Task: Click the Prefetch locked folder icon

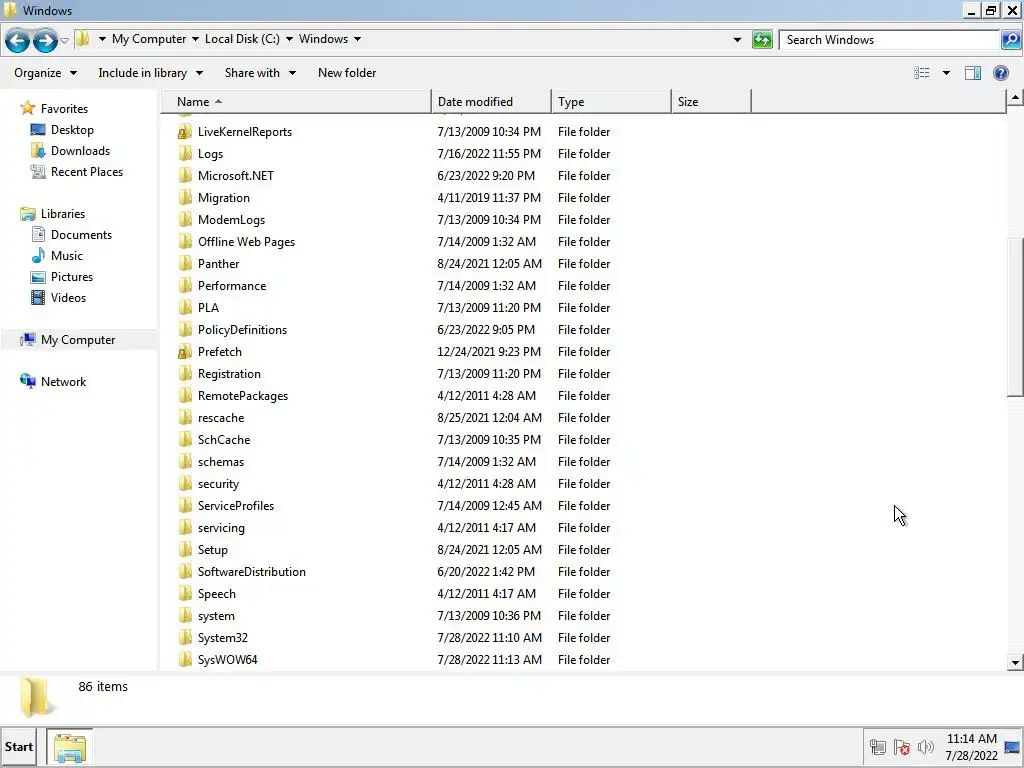Action: (185, 352)
